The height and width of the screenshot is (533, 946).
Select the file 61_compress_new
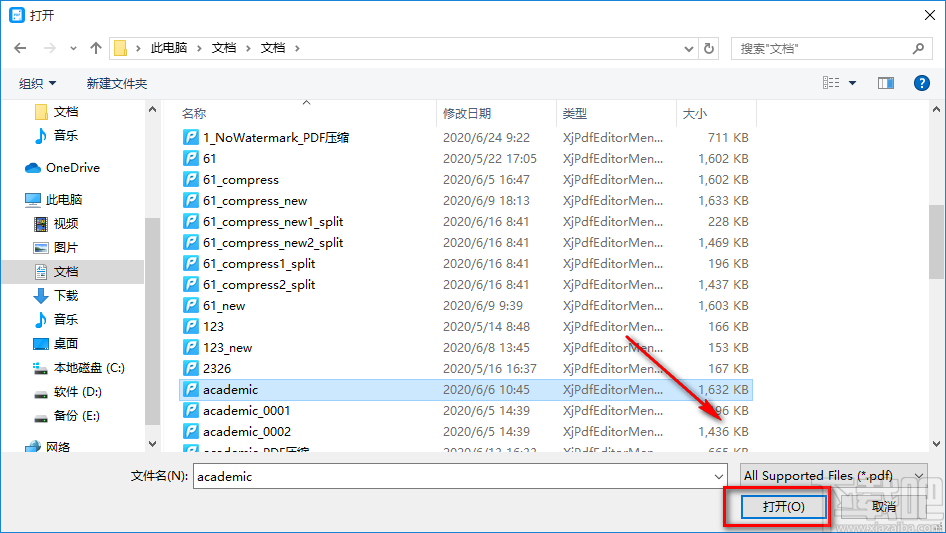pyautogui.click(x=255, y=200)
